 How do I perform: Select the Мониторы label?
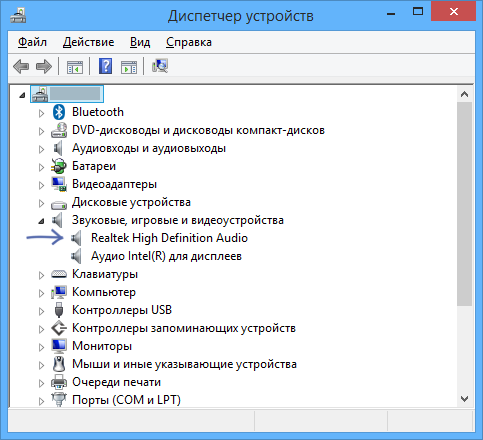(102, 346)
